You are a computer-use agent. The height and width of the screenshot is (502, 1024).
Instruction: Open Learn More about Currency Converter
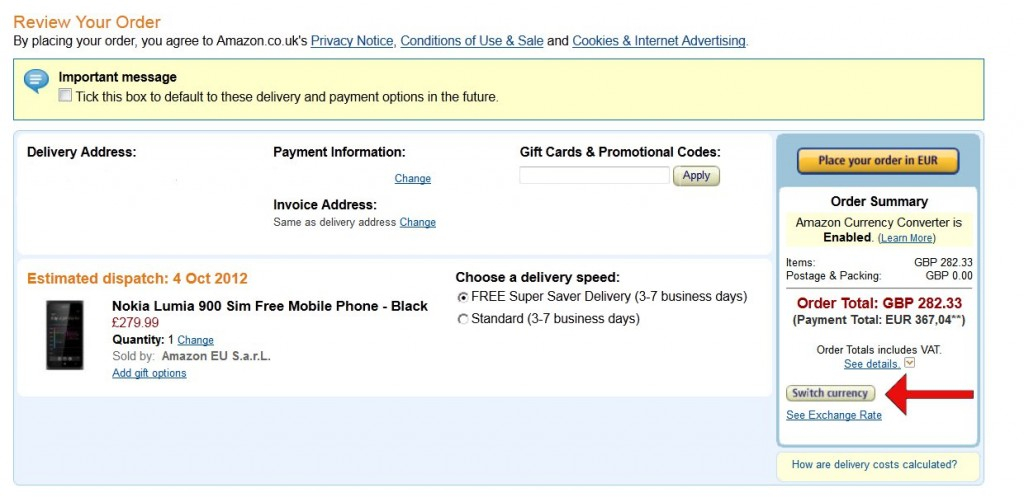pos(906,238)
